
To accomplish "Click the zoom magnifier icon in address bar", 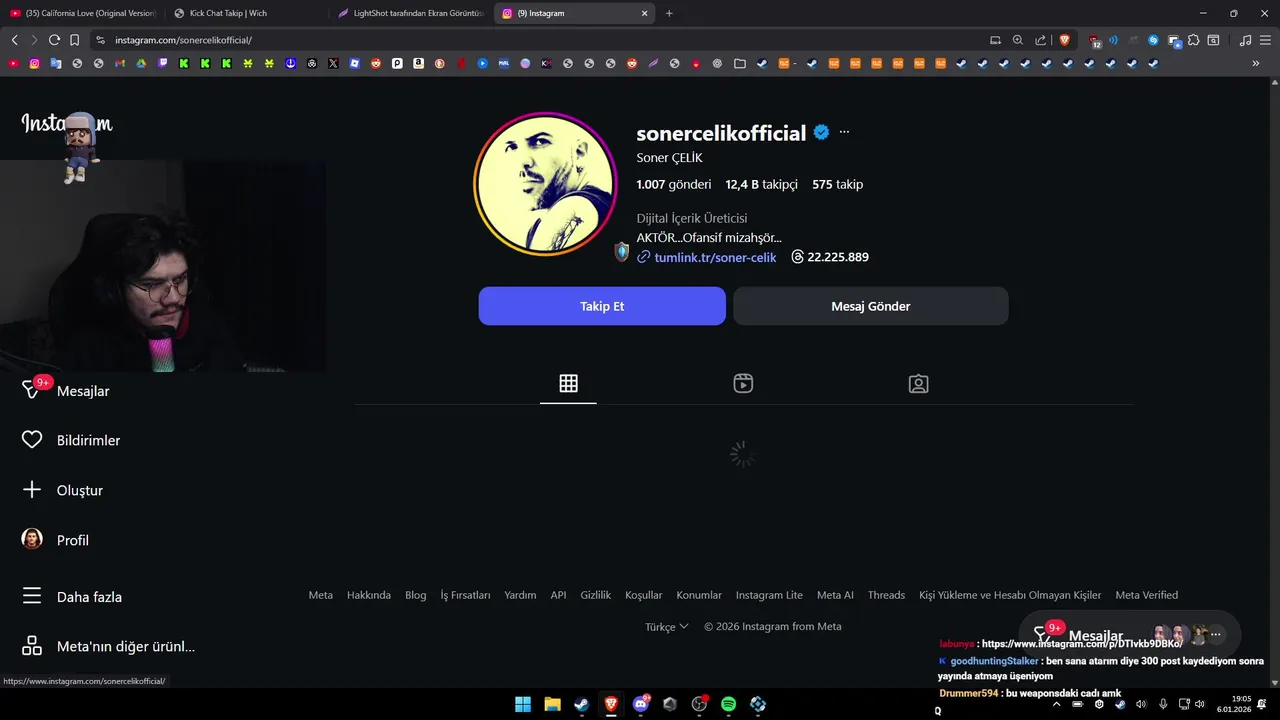I will coord(1018,40).
